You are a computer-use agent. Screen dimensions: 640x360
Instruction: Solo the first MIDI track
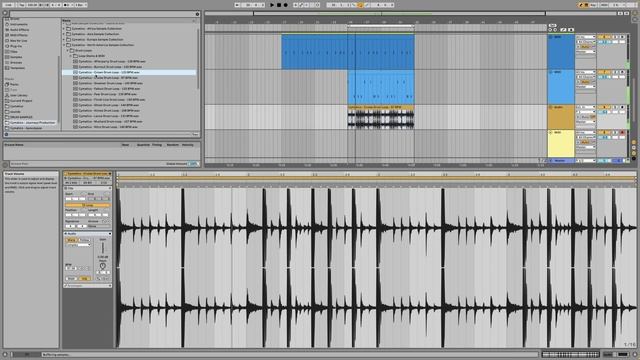tap(616, 37)
